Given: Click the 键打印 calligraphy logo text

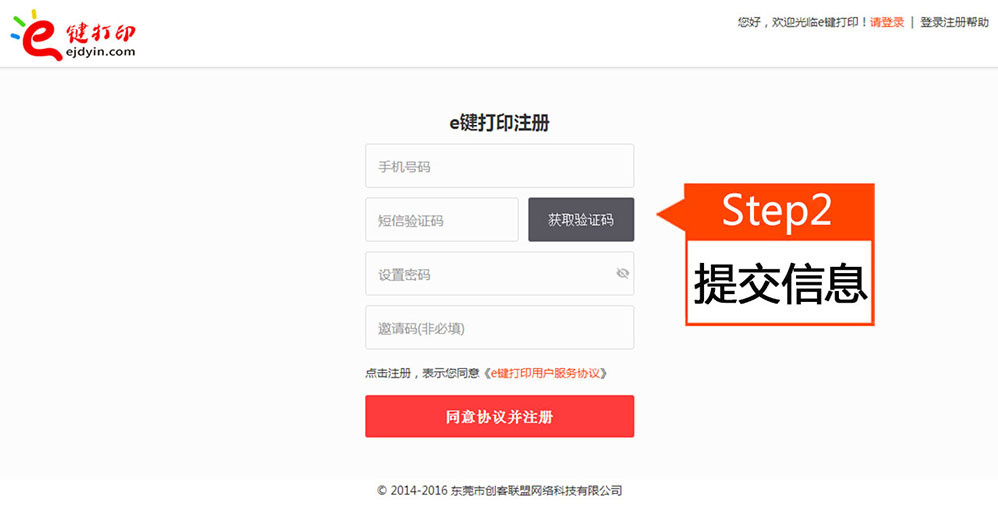Looking at the screenshot, I should 101,32.
